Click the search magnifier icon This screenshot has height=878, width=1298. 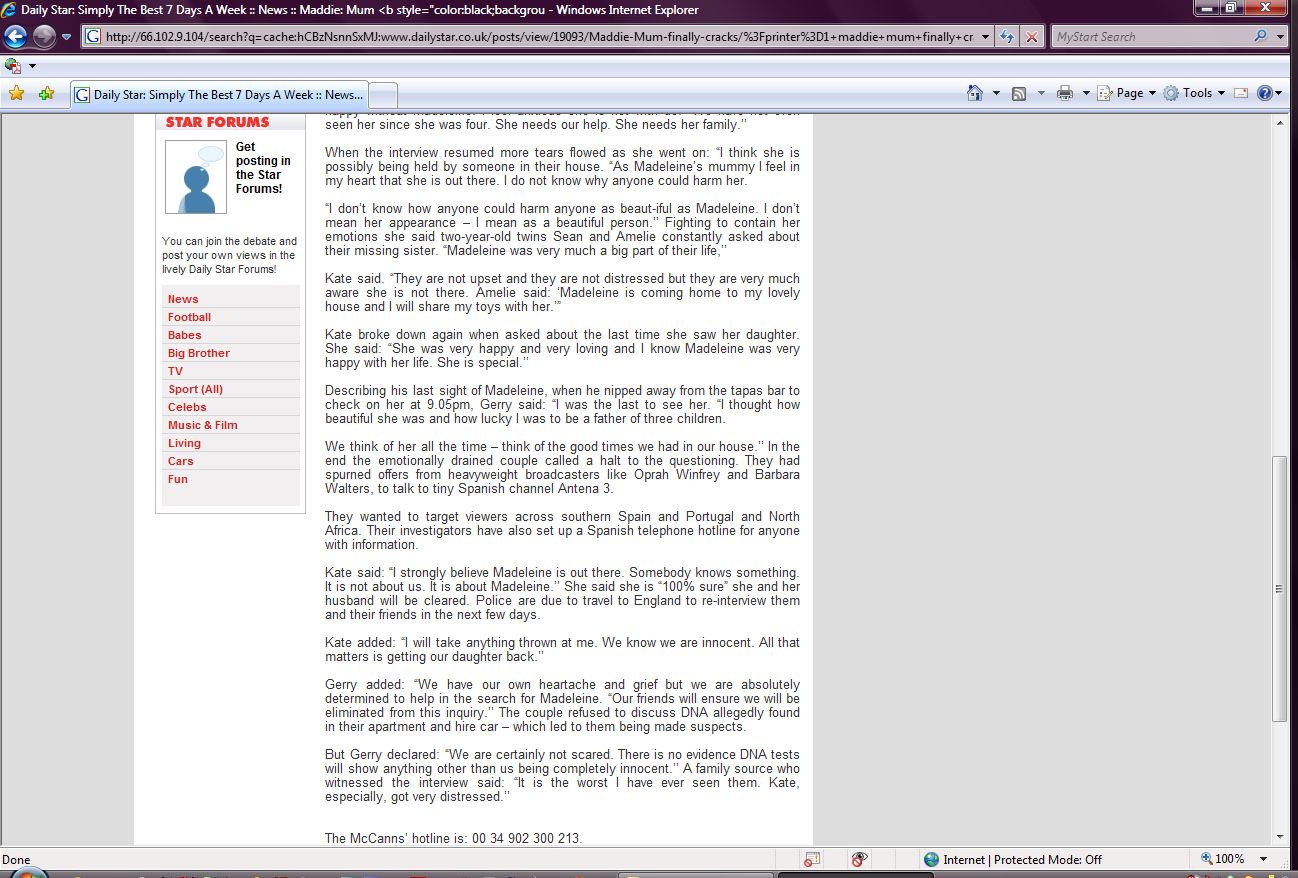click(x=1260, y=37)
